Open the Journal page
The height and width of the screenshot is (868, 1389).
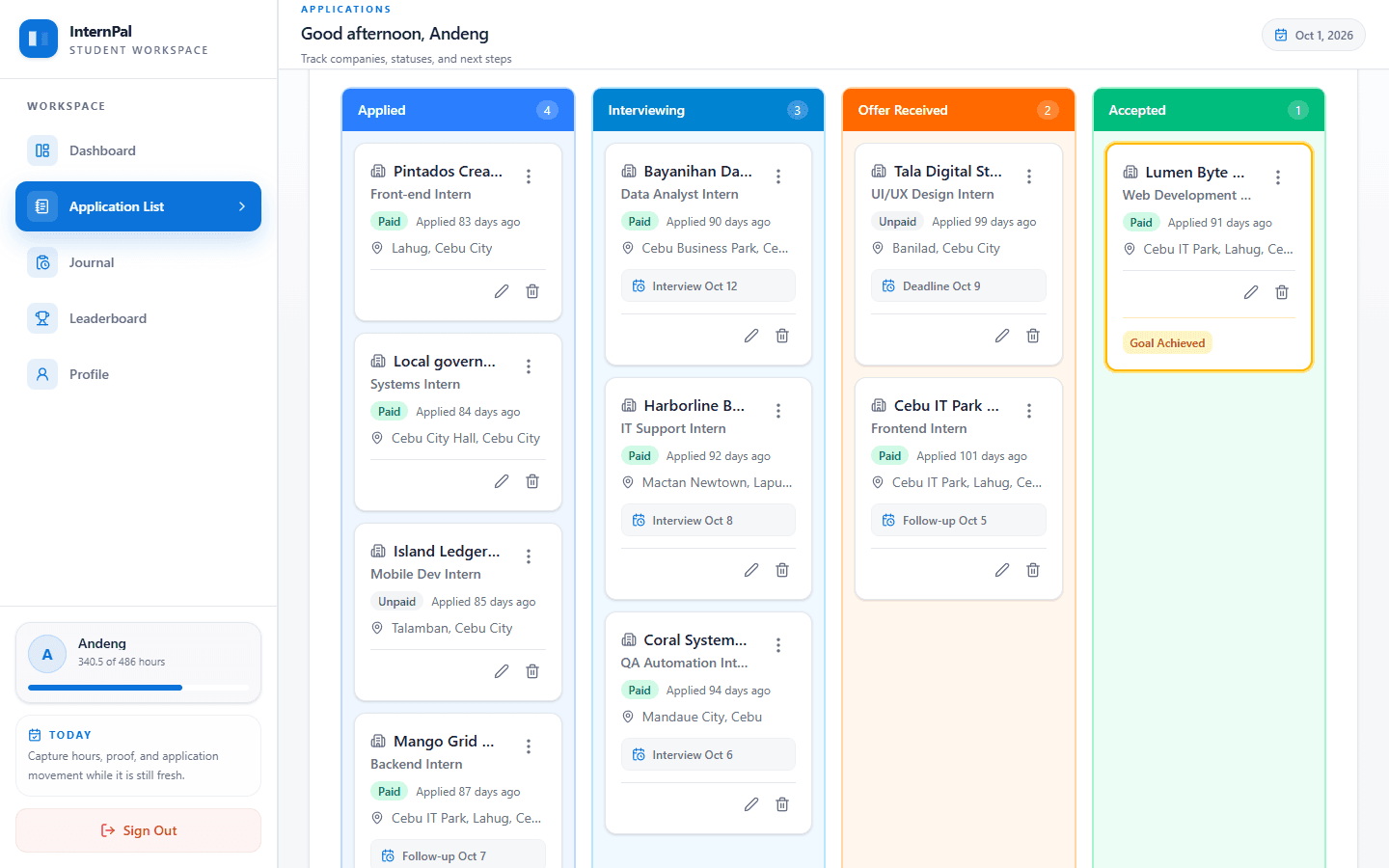coord(138,262)
